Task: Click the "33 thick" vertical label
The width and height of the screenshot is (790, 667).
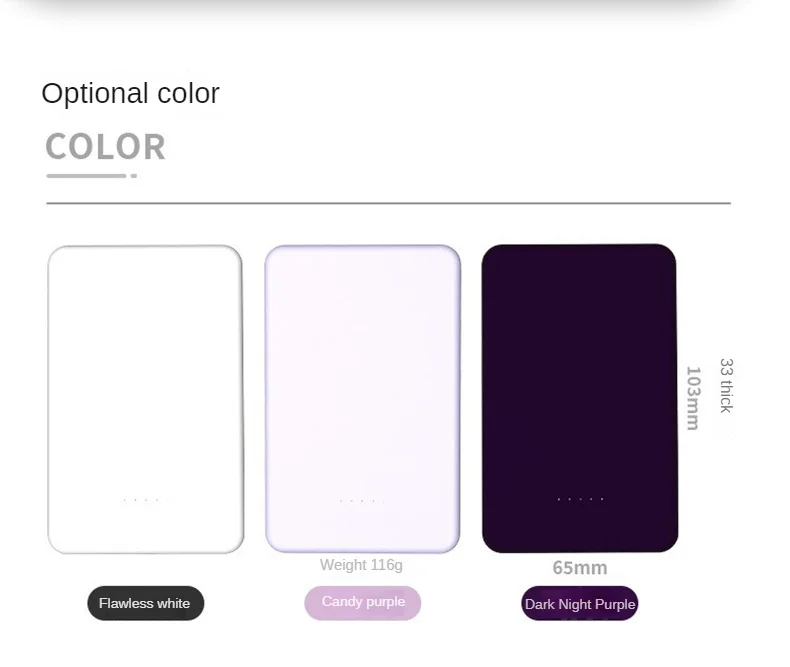Action: 726,385
